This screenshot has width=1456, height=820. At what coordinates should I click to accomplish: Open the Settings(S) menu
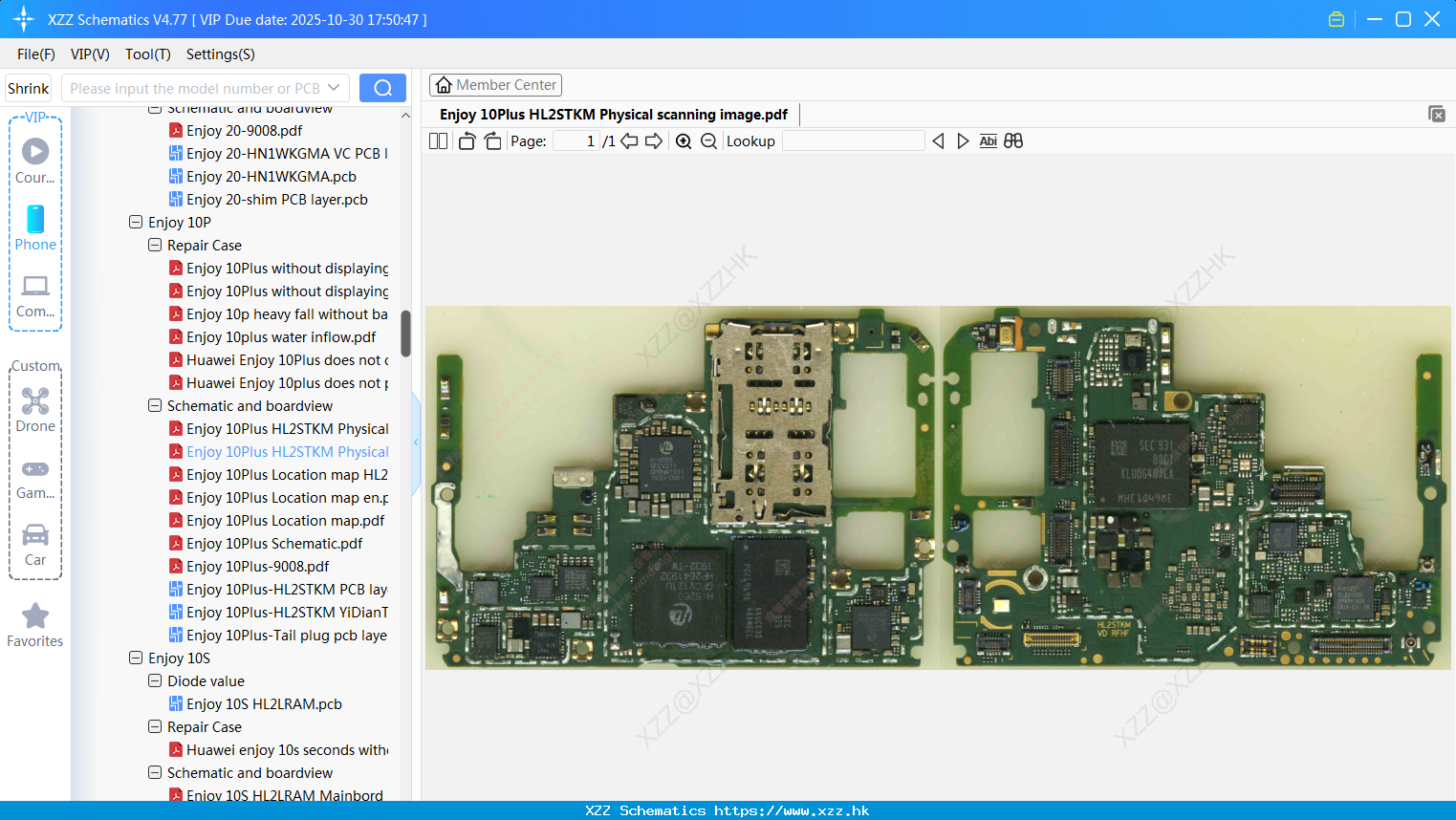[221, 54]
